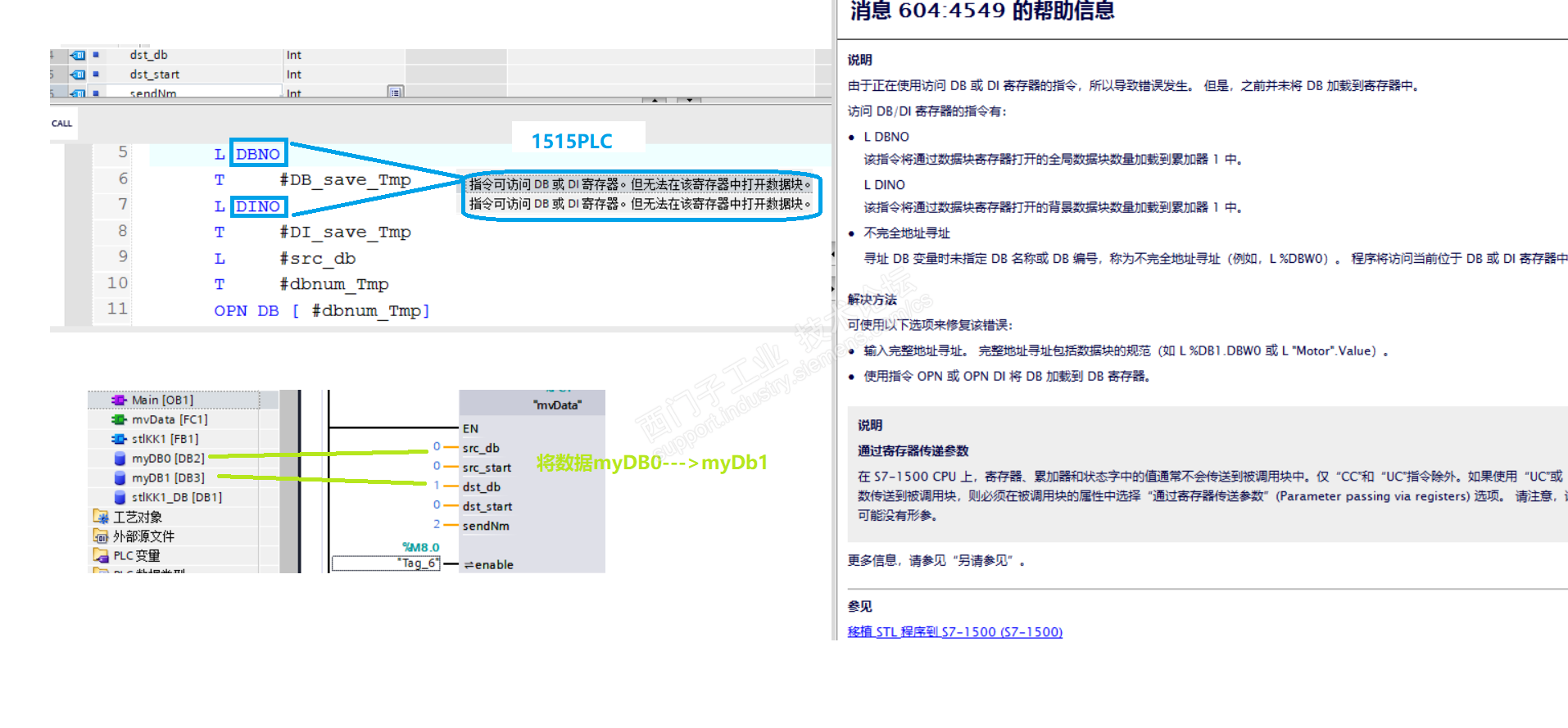Viewport: 1568px width, 728px height.
Task: Click the input parameter icon for dst_start
Action: [78, 74]
